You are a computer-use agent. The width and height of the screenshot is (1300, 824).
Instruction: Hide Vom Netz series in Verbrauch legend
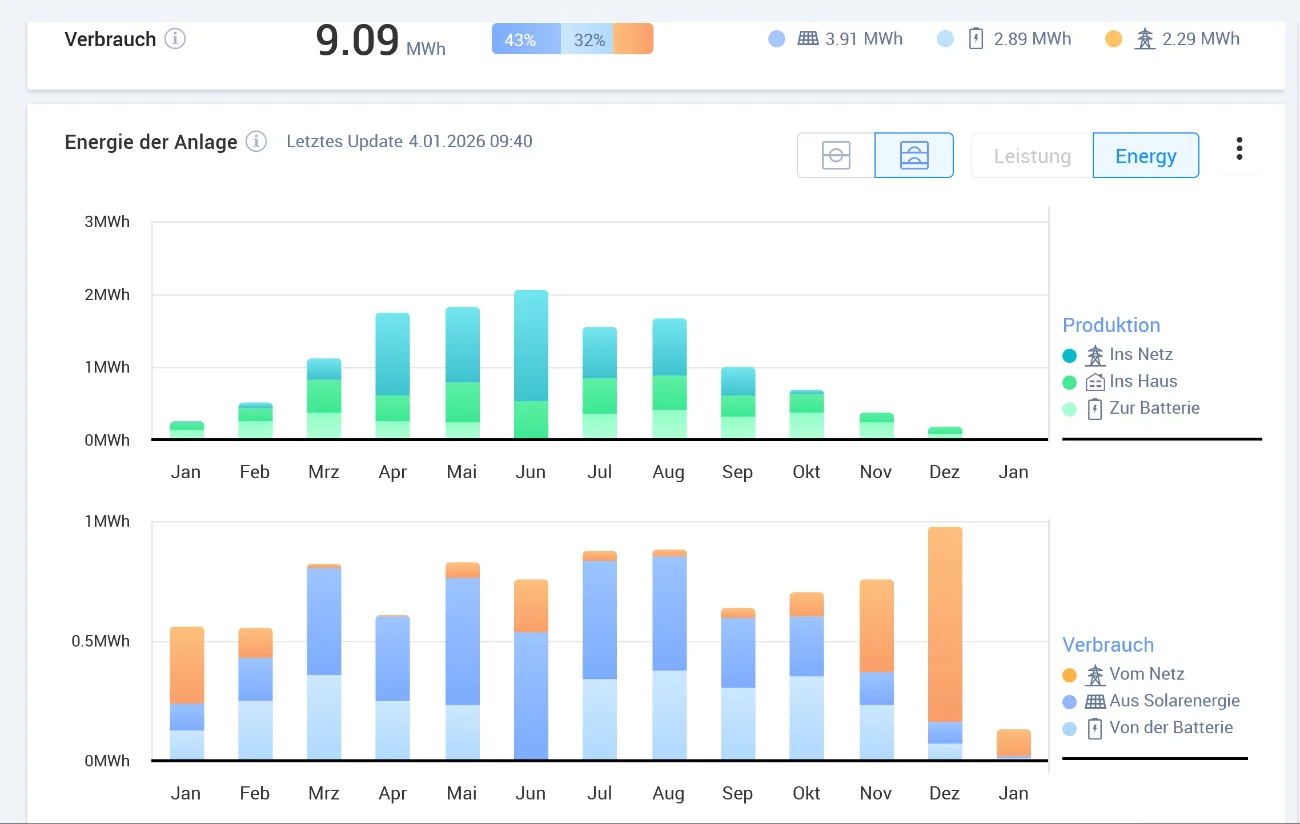[x=1146, y=675]
